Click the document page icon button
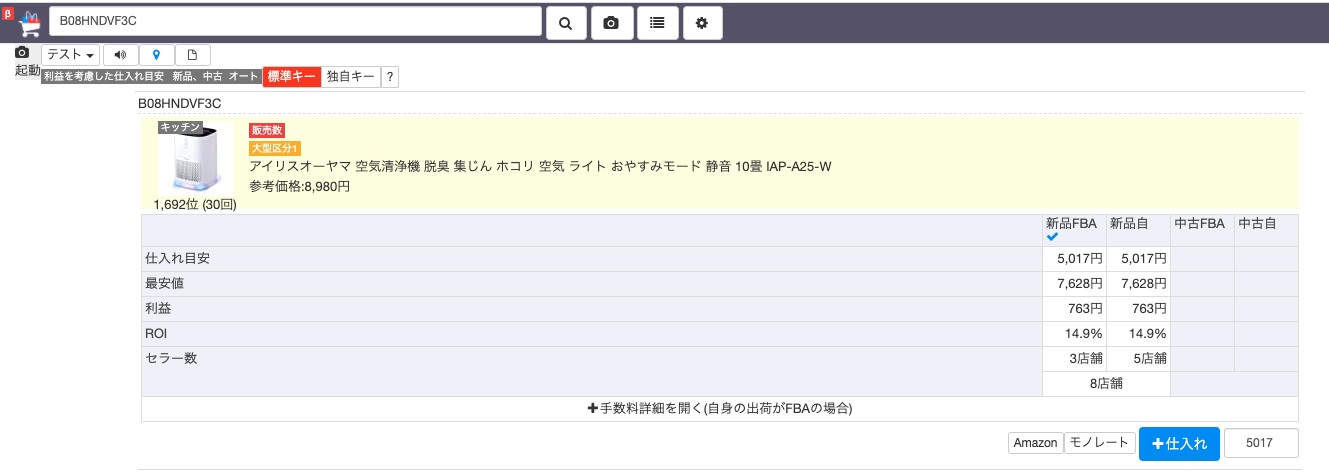Viewport: 1329px width, 474px height. click(193, 55)
